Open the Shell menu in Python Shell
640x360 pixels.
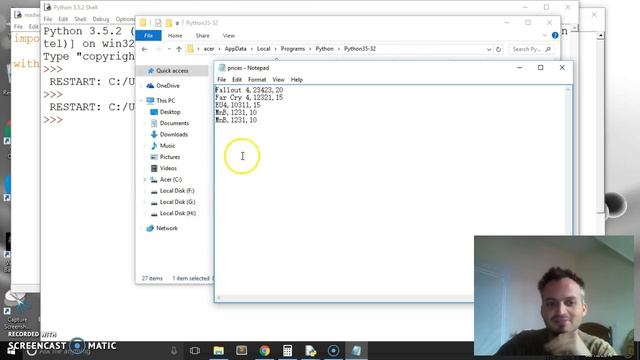(x=80, y=19)
